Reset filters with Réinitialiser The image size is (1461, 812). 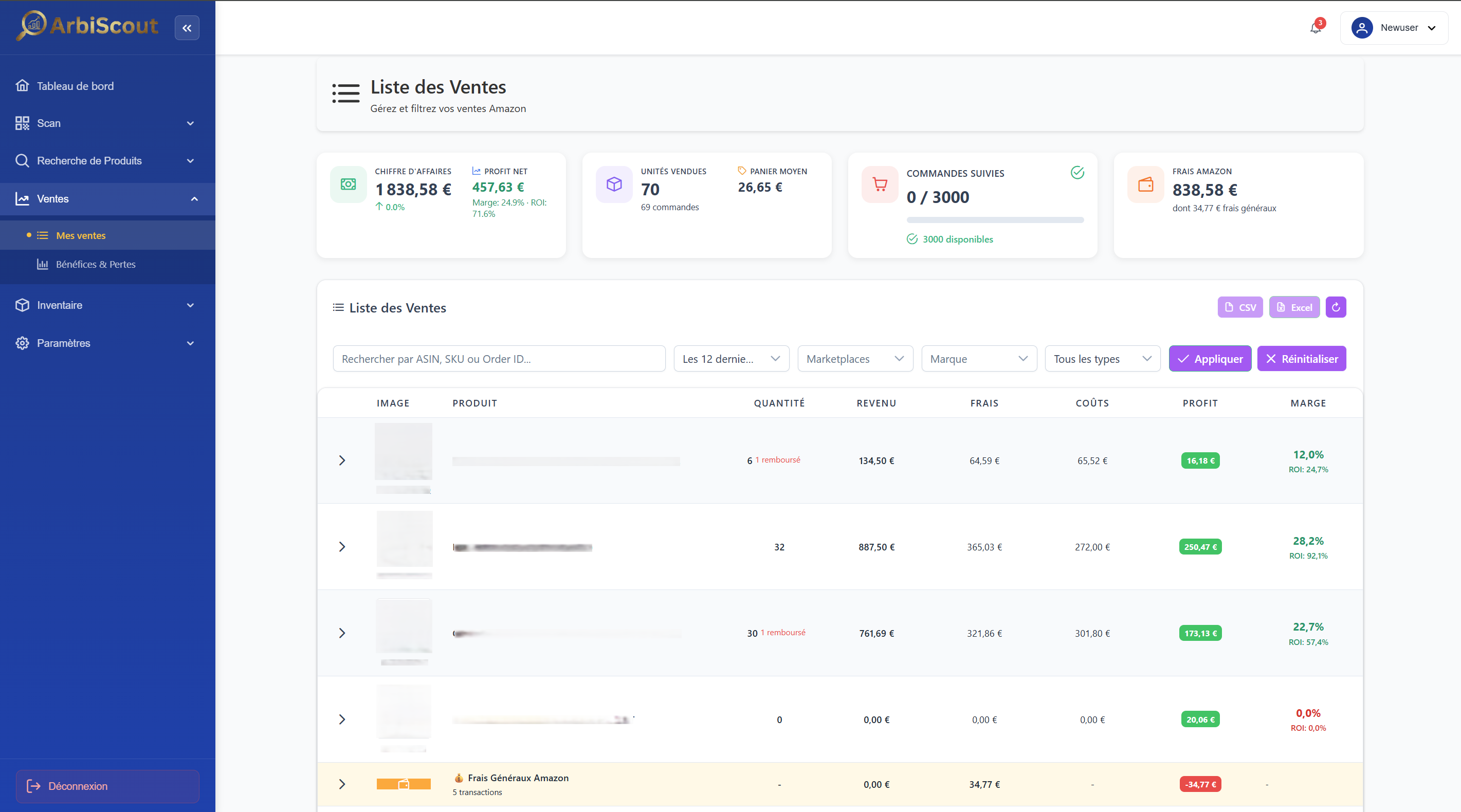(1301, 359)
